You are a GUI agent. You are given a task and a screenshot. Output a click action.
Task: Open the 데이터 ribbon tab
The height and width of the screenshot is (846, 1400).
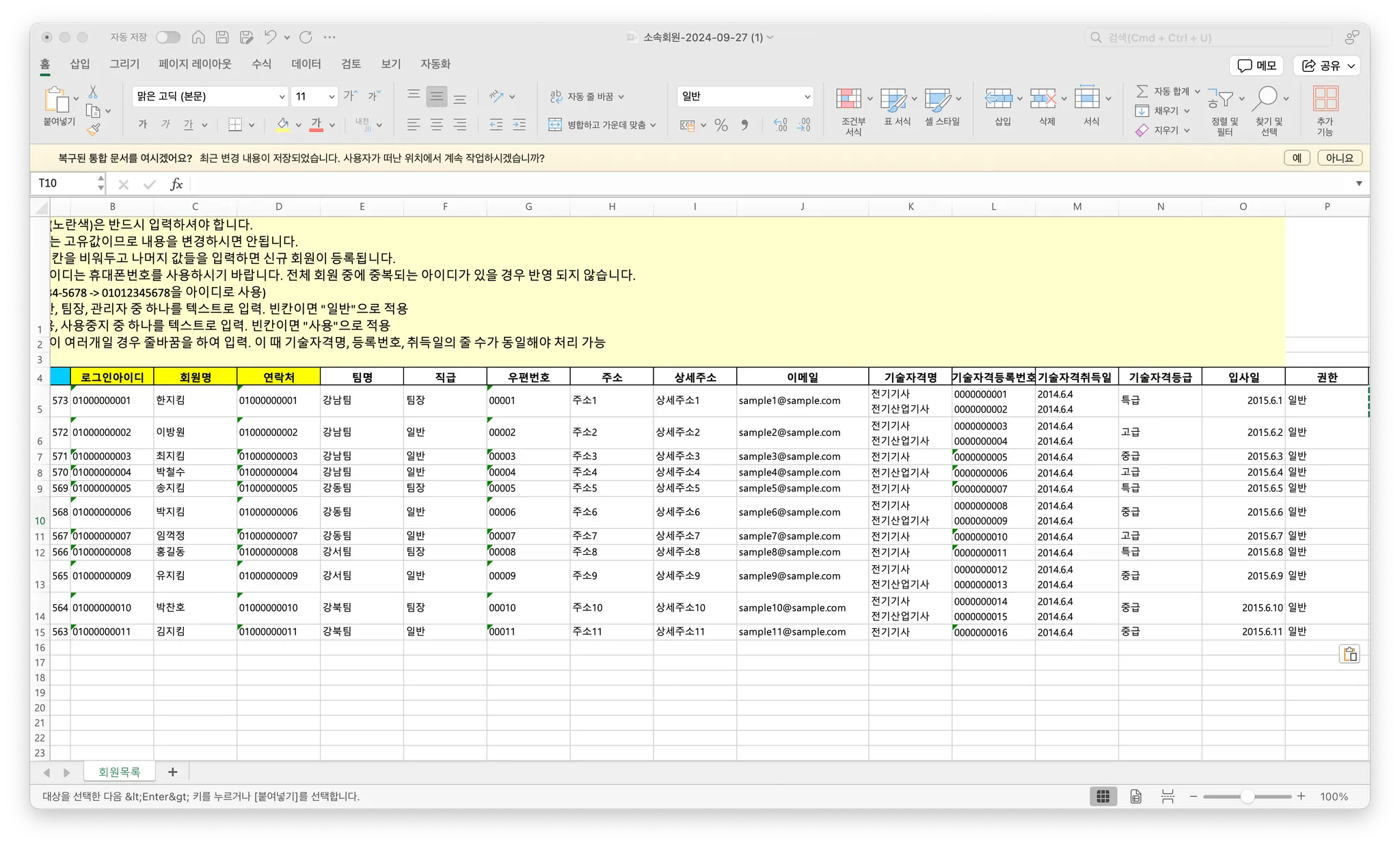306,64
